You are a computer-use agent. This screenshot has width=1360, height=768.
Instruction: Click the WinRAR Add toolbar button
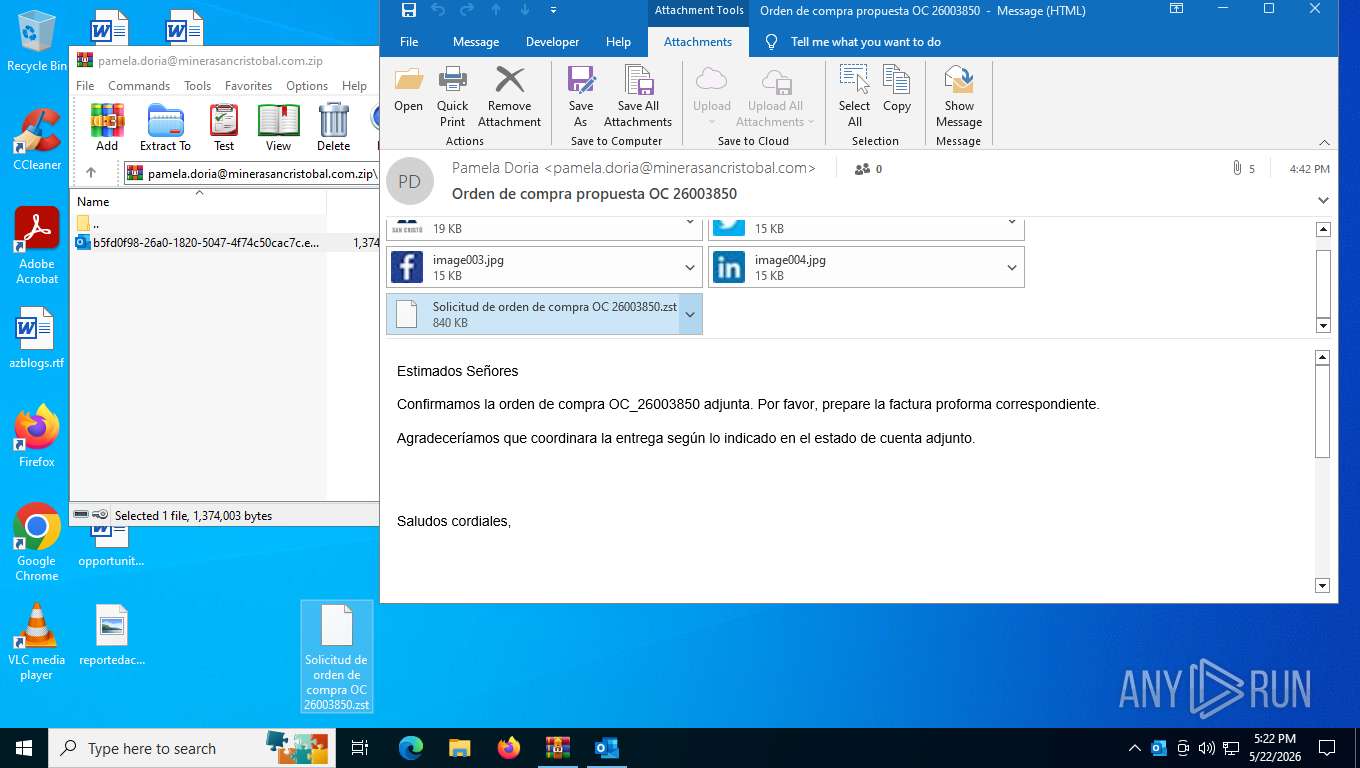tap(107, 128)
